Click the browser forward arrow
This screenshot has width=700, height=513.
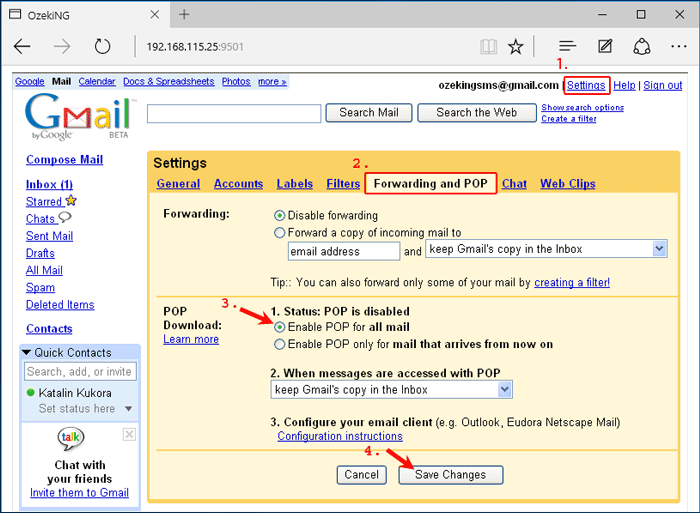(x=62, y=46)
